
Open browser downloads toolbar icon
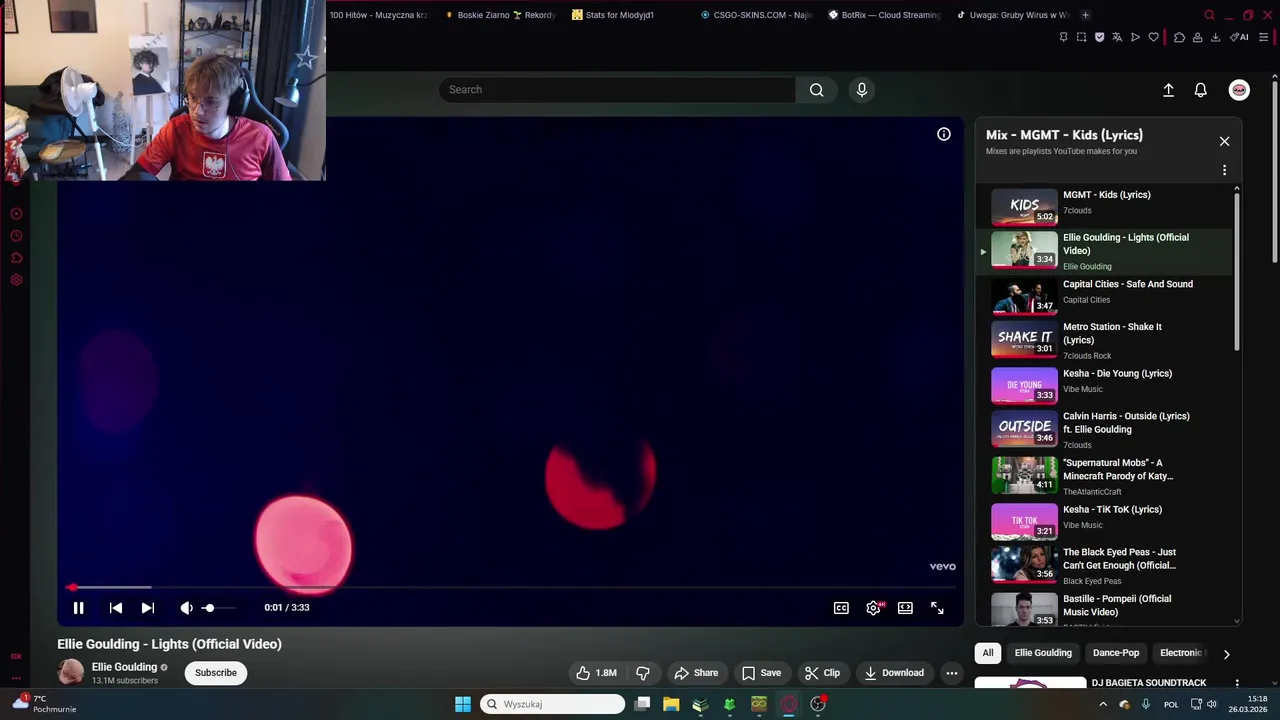[x=1215, y=37]
